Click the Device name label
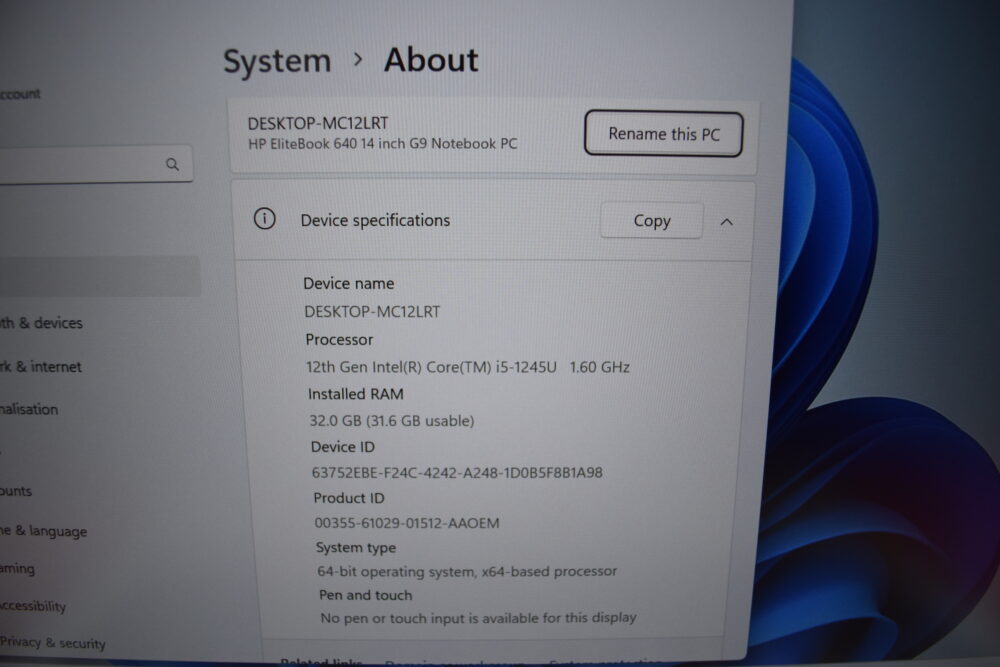 348,283
